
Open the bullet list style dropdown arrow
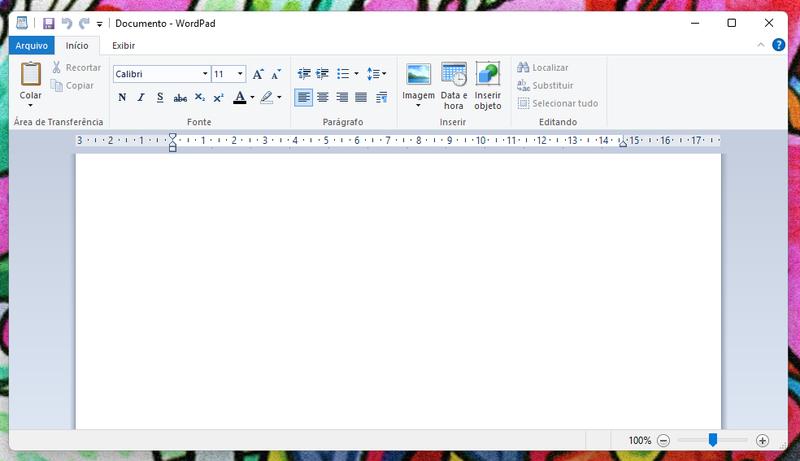coord(356,74)
